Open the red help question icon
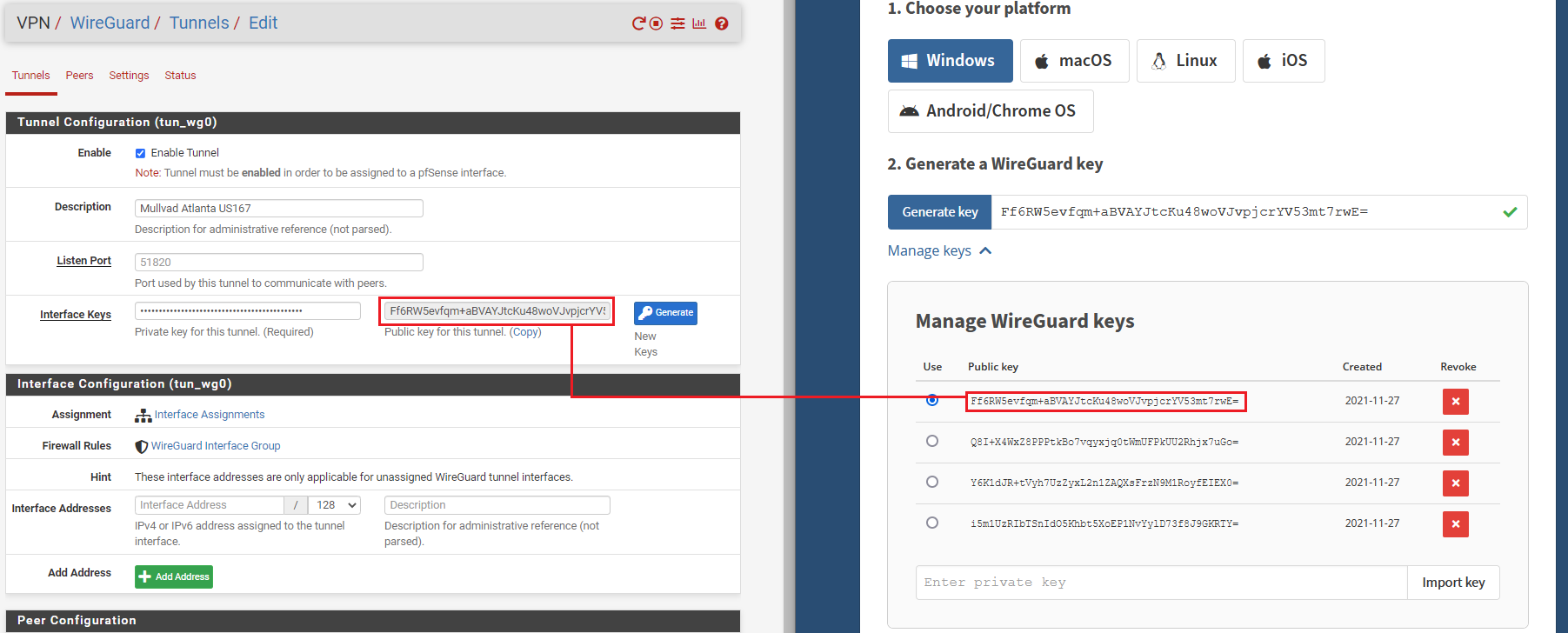The width and height of the screenshot is (1568, 633). [722, 23]
